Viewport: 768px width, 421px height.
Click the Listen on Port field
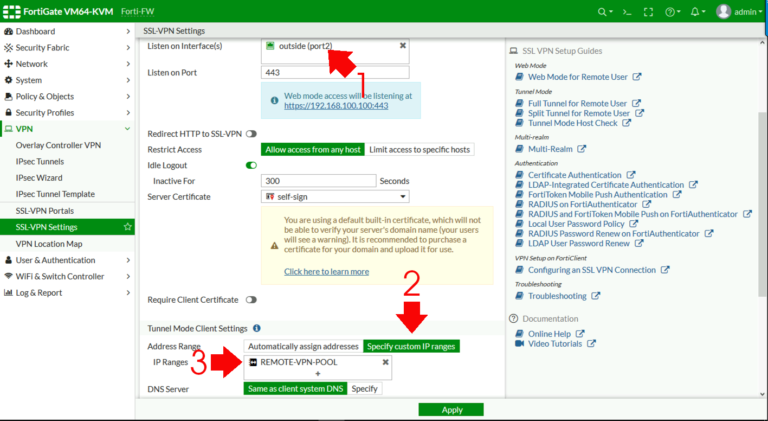coord(335,72)
